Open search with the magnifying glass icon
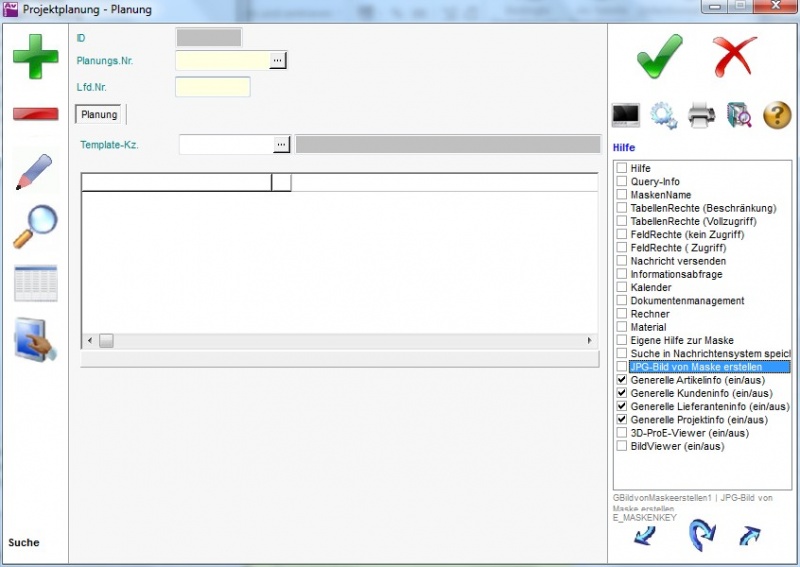The image size is (800, 567). tap(35, 226)
